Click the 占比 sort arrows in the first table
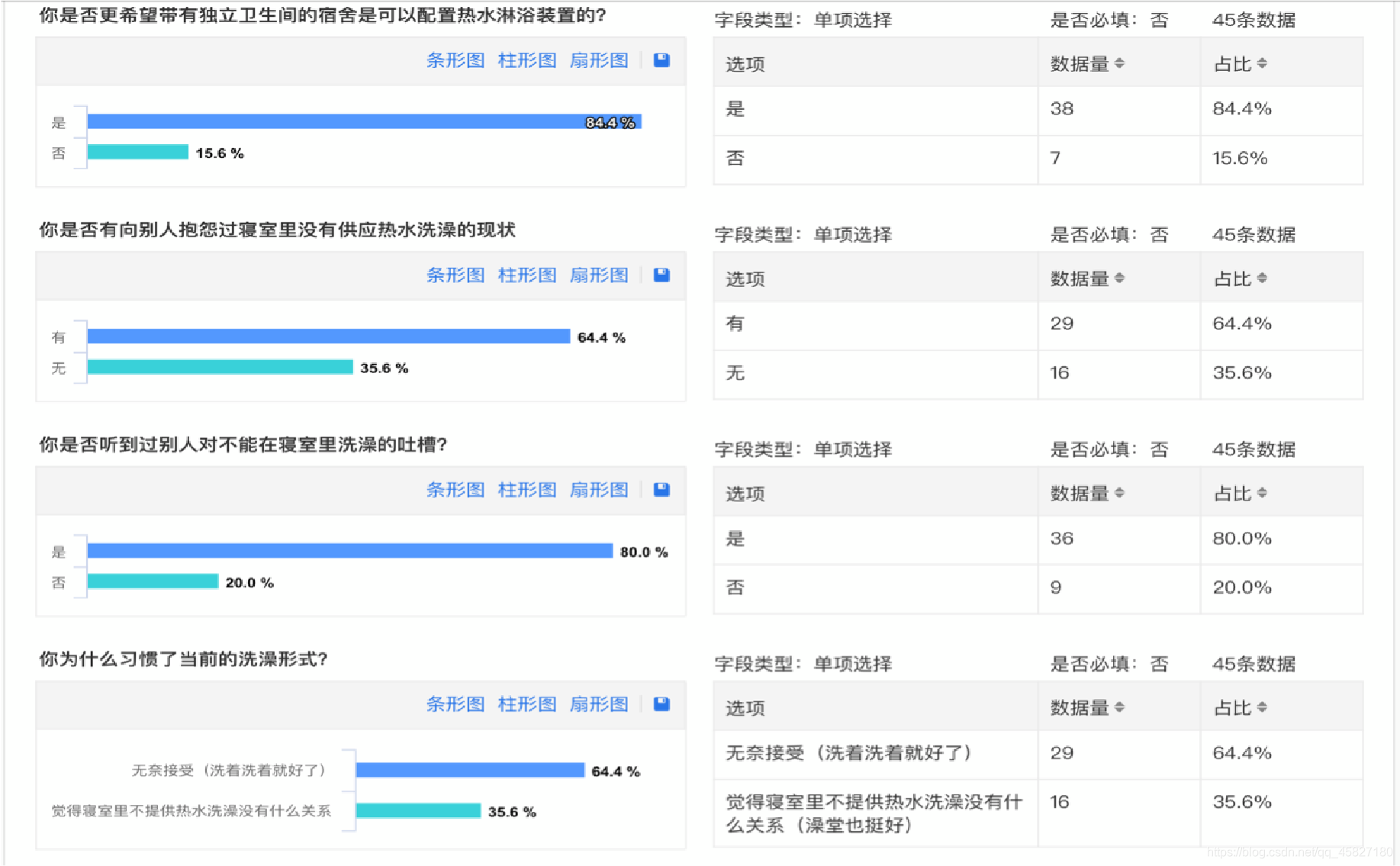The width and height of the screenshot is (1400, 866). [1263, 63]
